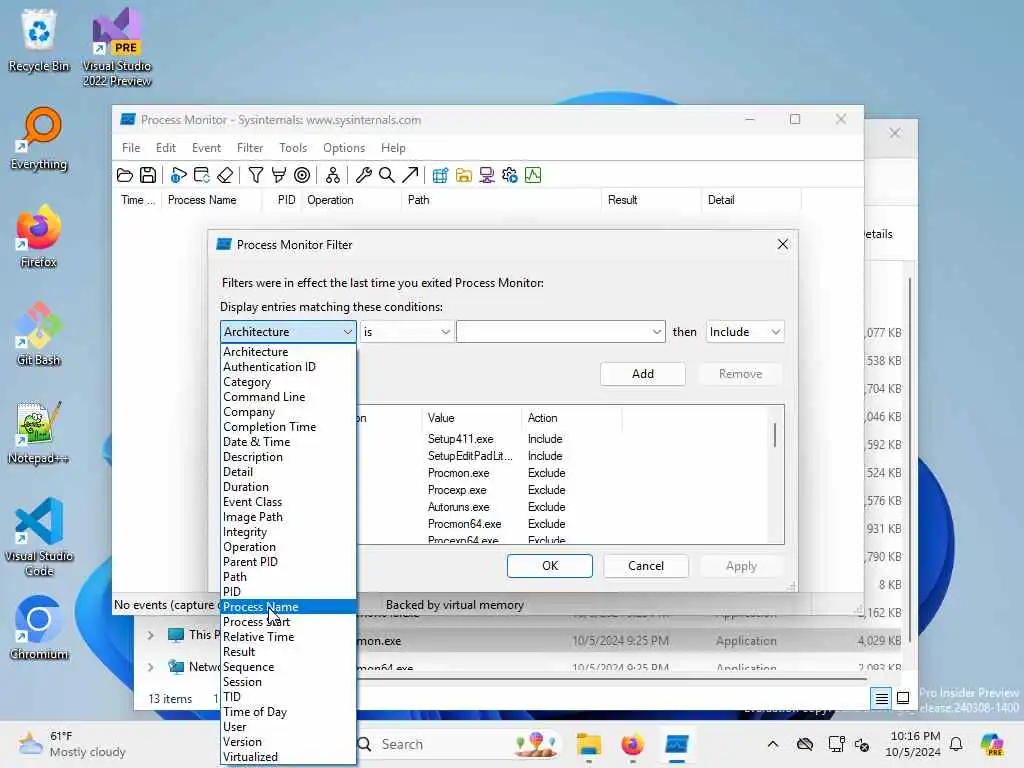Click the Open file toolbar icon
The width and height of the screenshot is (1024, 768).
coord(125,175)
